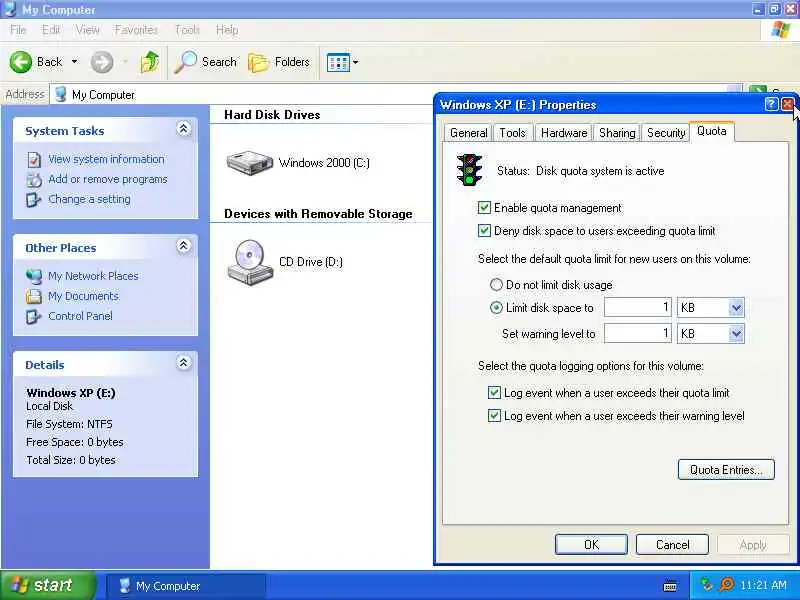This screenshot has width=800, height=600.
Task: Open the View system information link
Action: [x=106, y=159]
